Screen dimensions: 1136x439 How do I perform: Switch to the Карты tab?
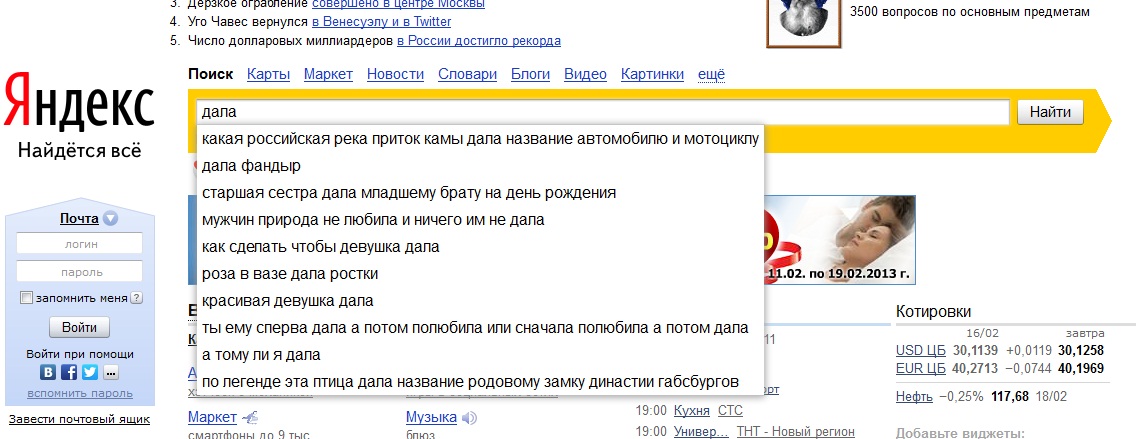point(269,74)
